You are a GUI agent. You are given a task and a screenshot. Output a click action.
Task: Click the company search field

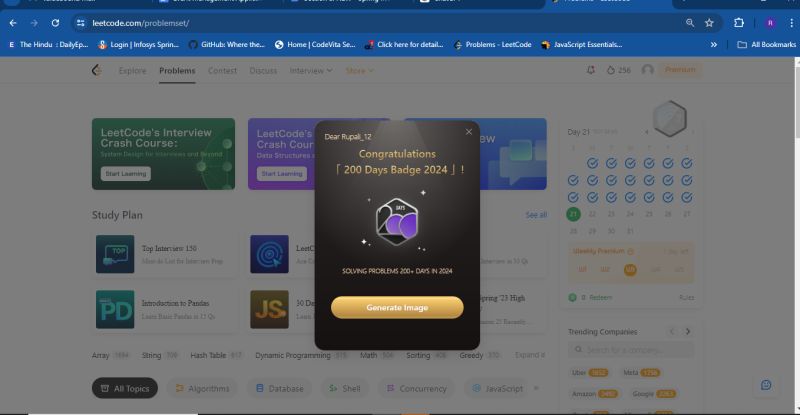click(x=631, y=350)
